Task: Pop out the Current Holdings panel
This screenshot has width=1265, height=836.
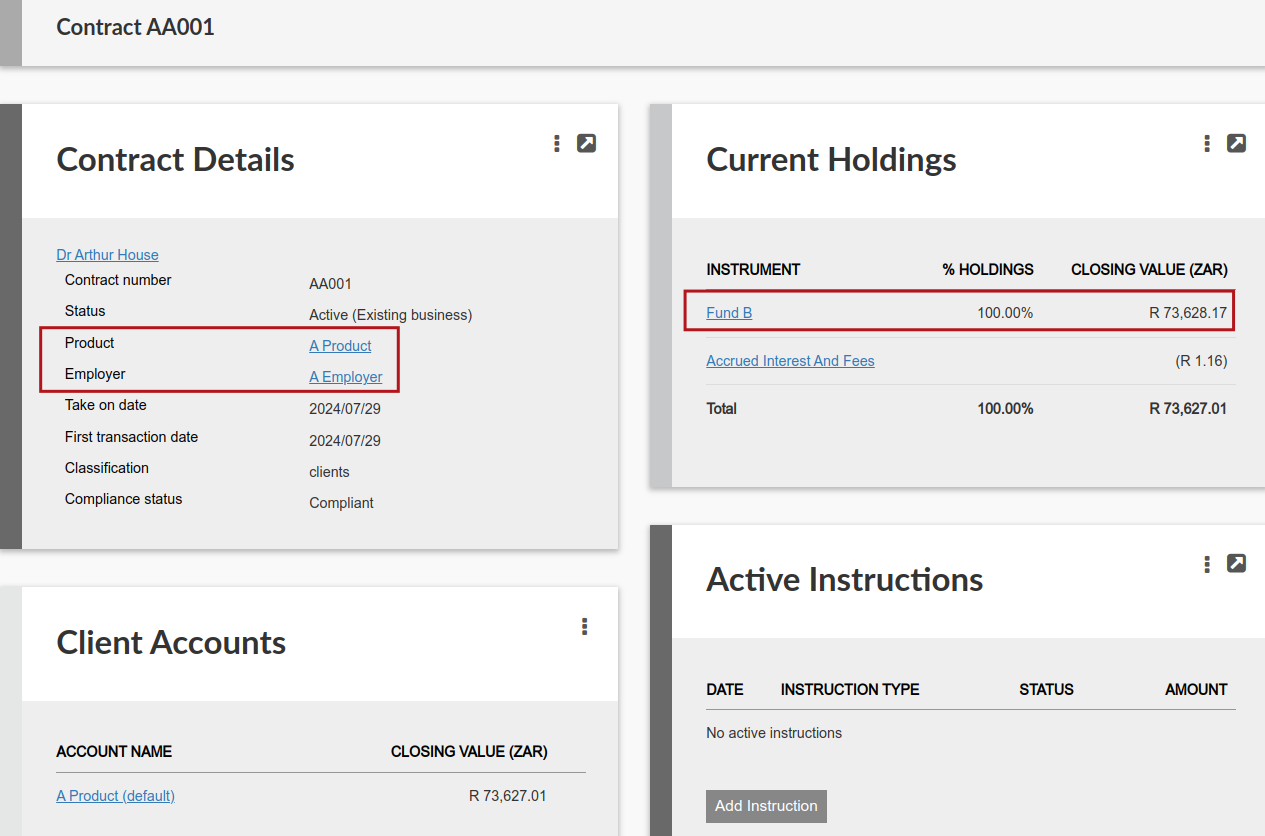Action: point(1237,143)
